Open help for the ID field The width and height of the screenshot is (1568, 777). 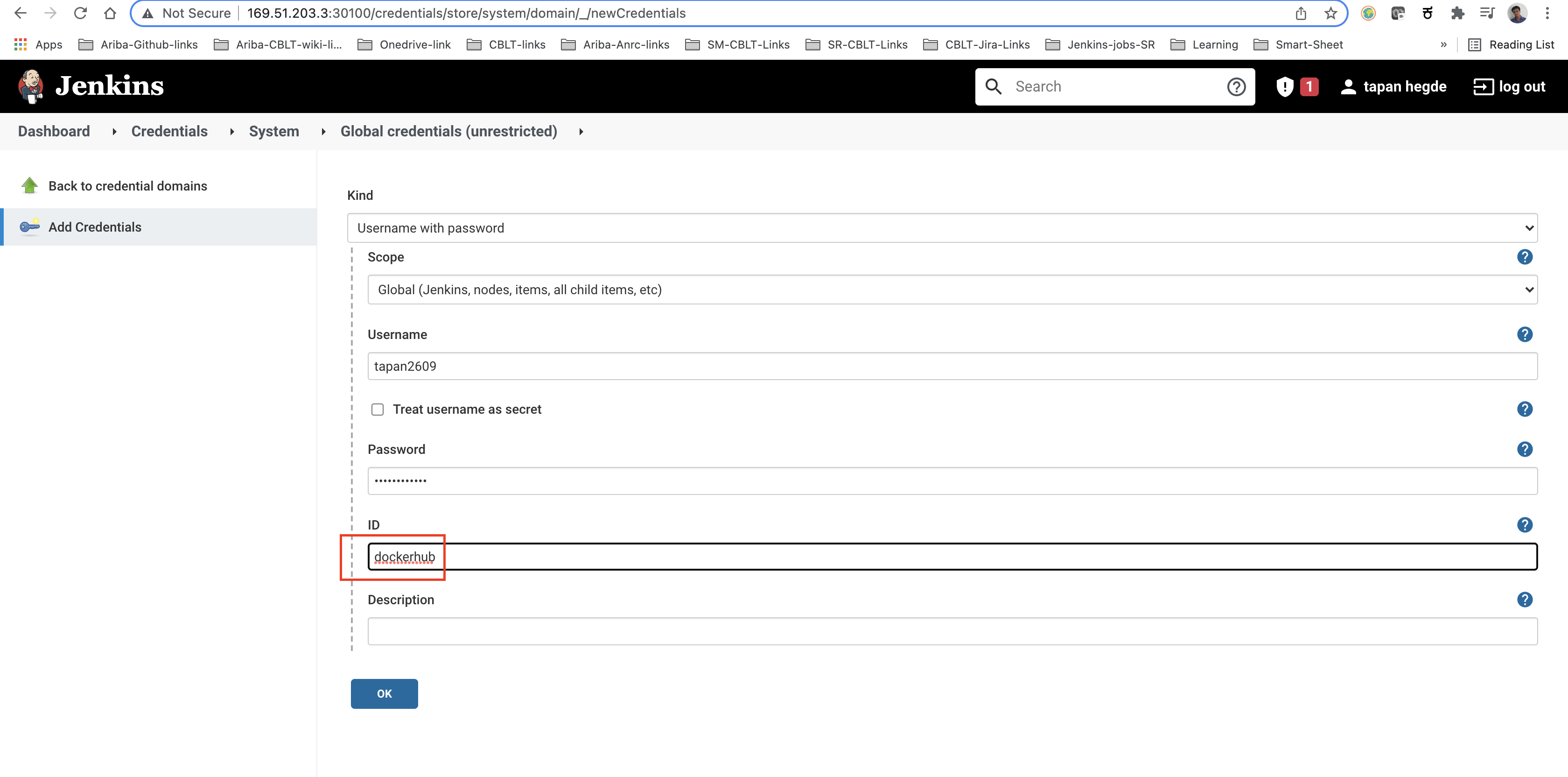point(1524,525)
